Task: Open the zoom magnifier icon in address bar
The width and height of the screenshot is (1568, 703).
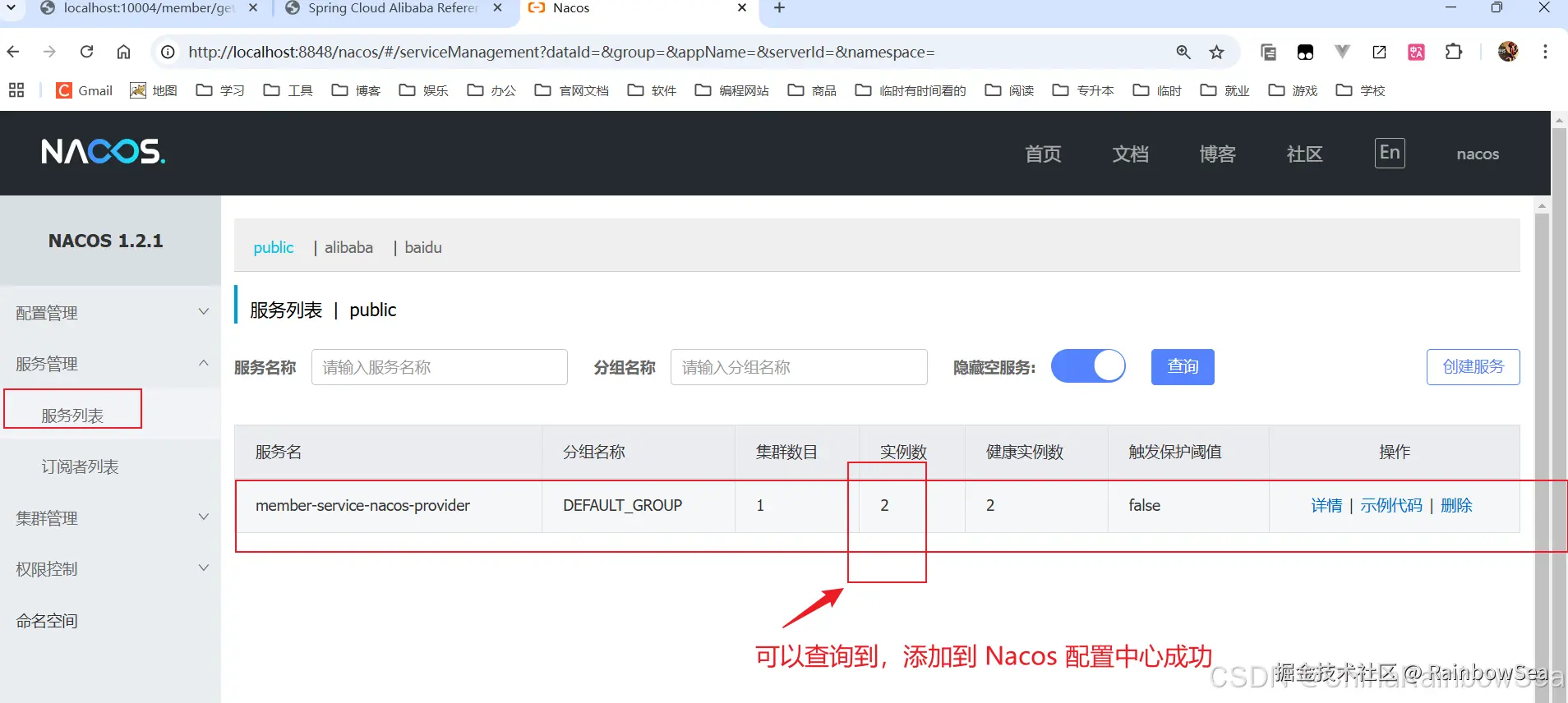Action: coord(1183,52)
